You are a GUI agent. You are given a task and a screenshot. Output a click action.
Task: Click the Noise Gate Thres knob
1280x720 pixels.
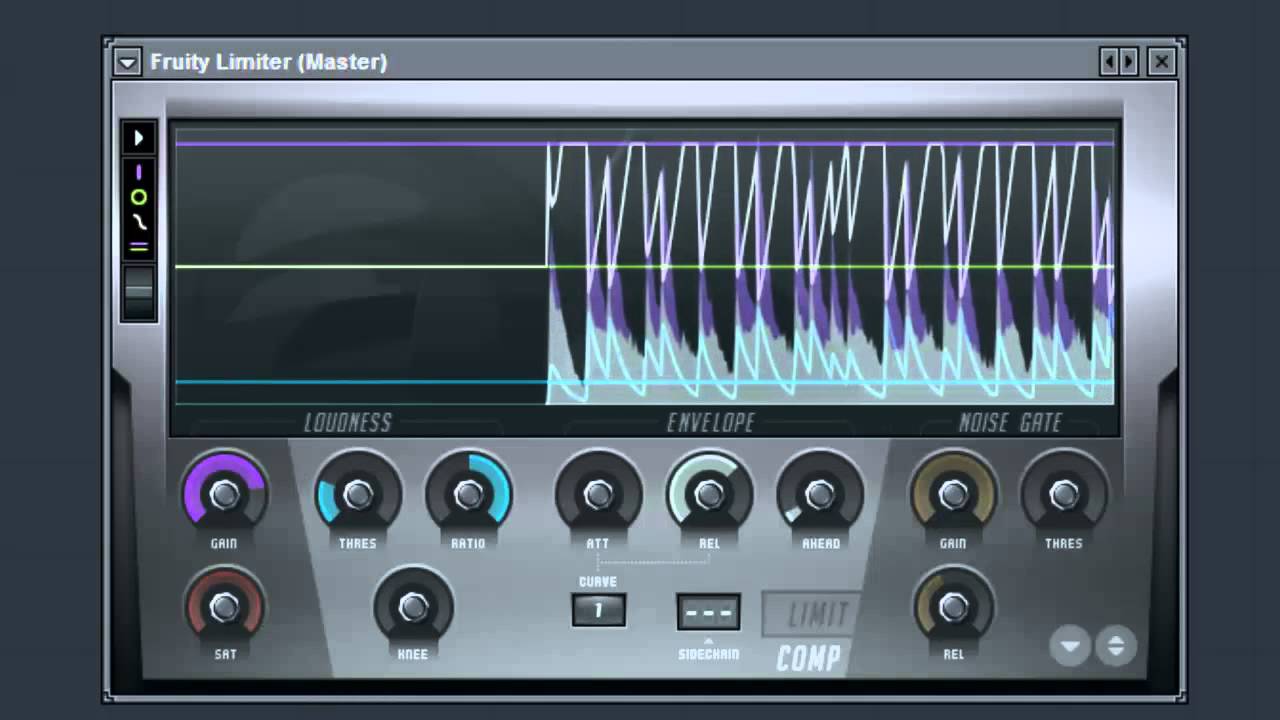(x=1064, y=494)
